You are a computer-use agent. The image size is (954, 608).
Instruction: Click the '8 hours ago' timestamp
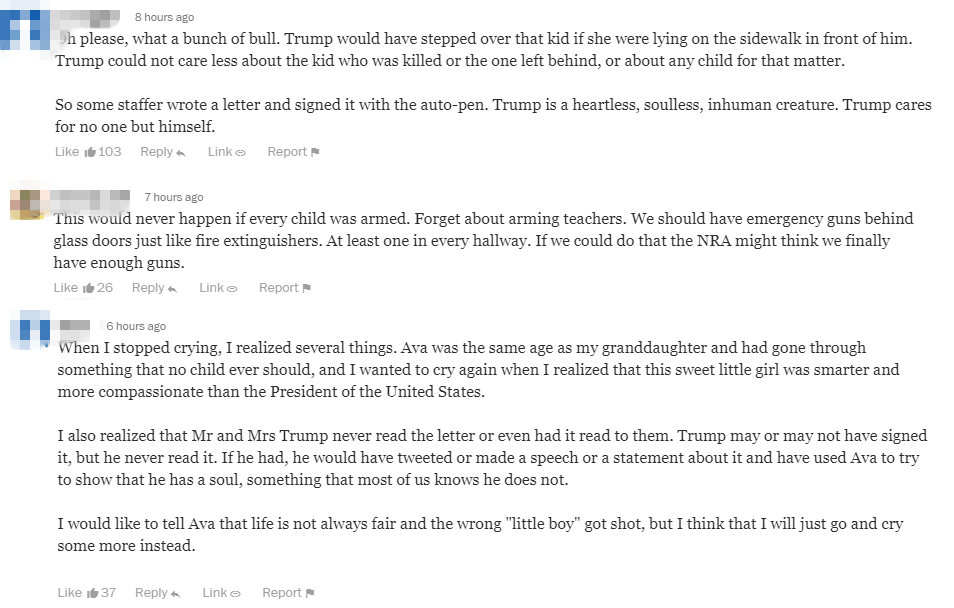coord(164,18)
